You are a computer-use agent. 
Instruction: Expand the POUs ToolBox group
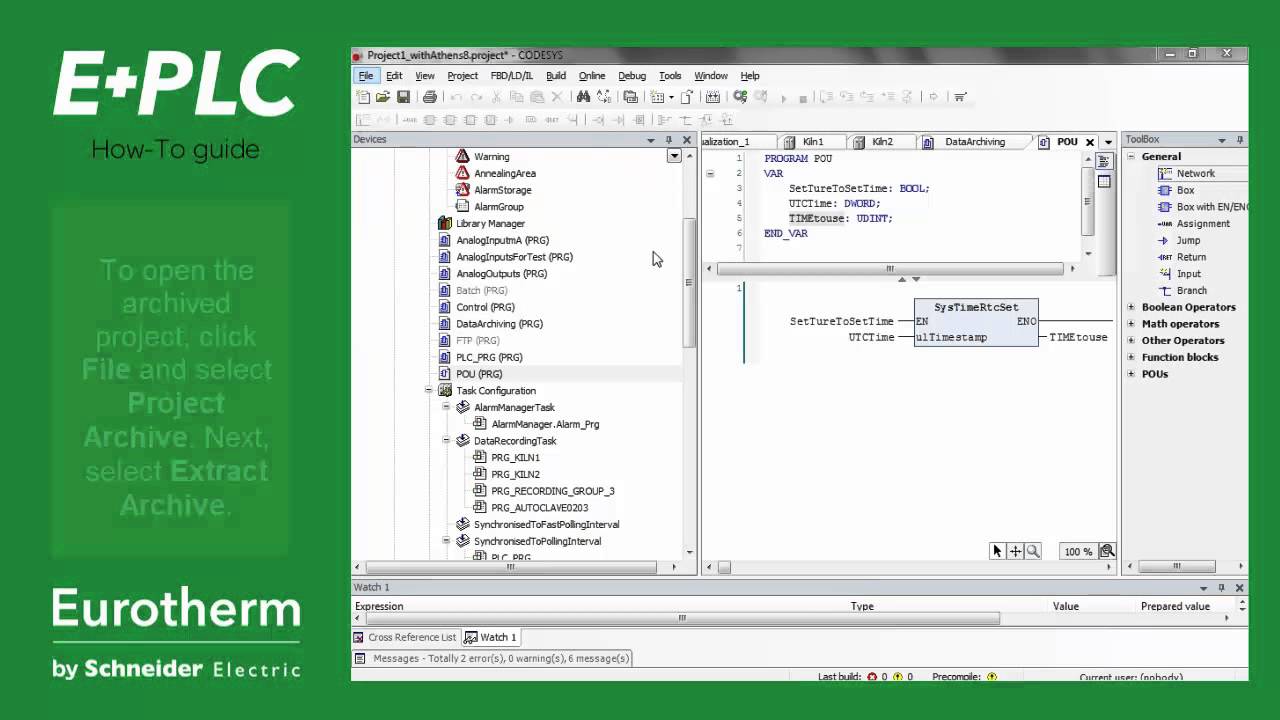click(1132, 374)
